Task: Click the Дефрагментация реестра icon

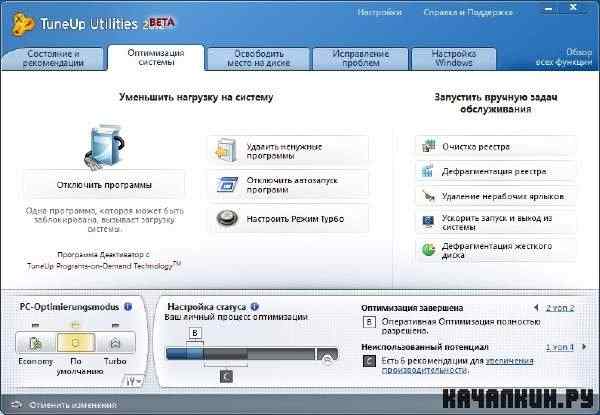Action: click(428, 171)
